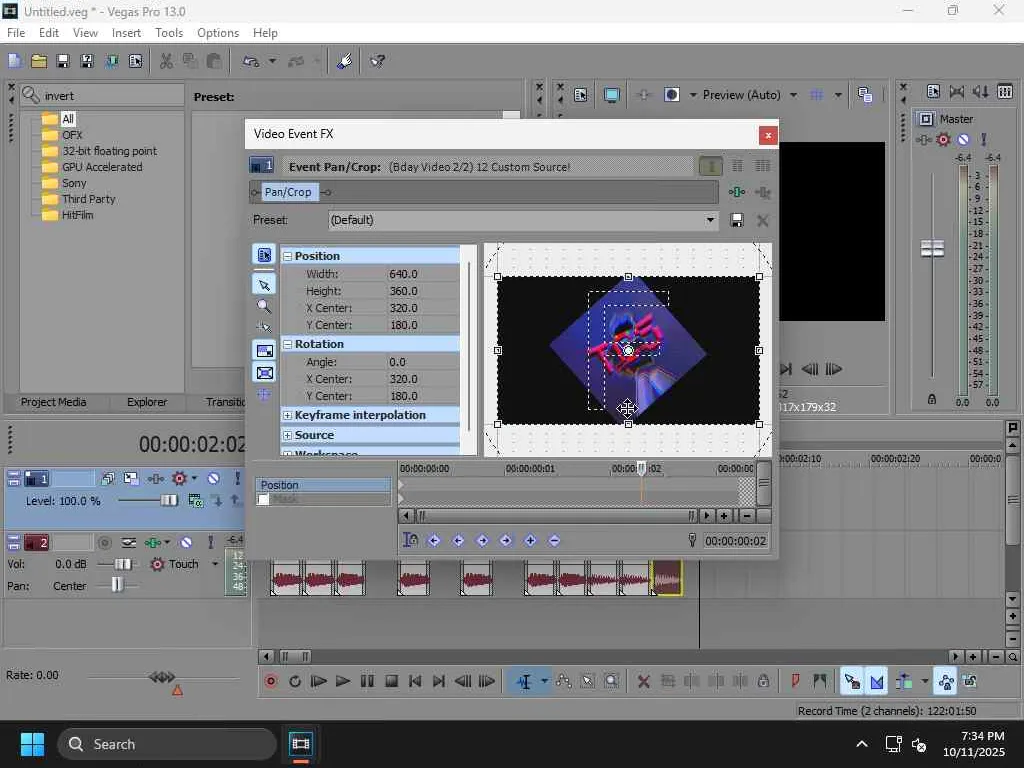Expand the Source property group

288,435
